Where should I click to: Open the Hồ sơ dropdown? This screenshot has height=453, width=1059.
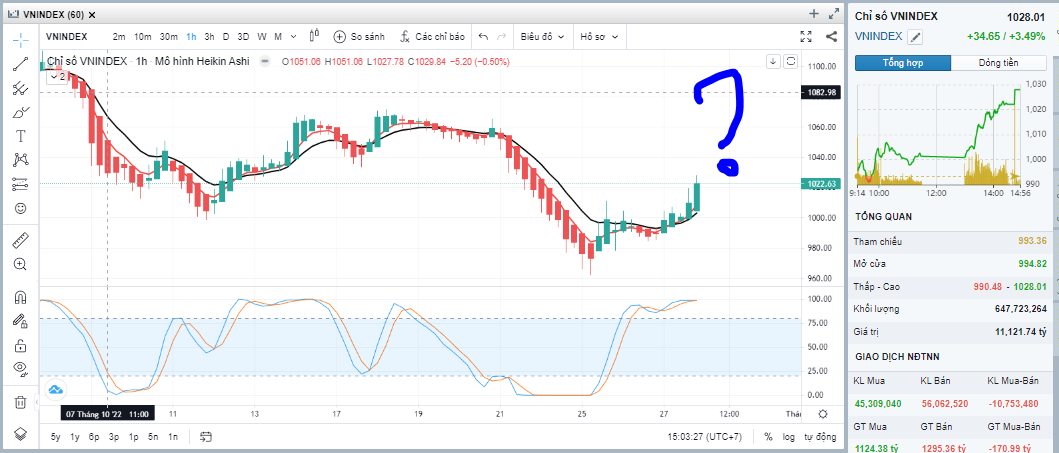(x=599, y=36)
